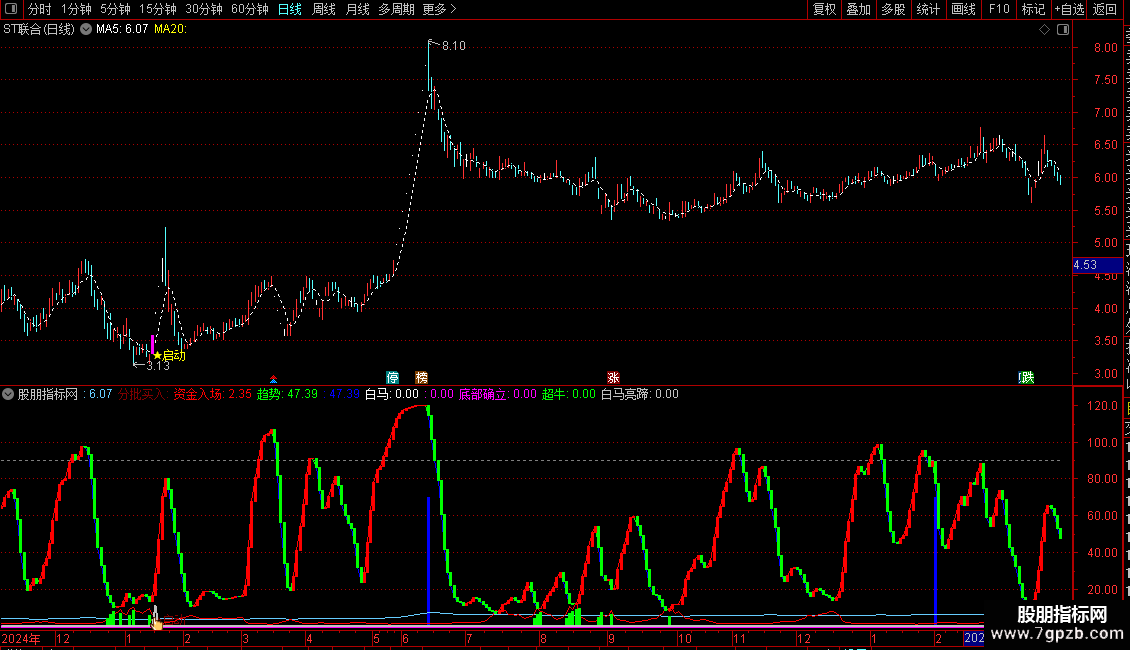This screenshot has width=1130, height=650.
Task: Open the 多周期 multi-period view
Action: pyautogui.click(x=396, y=9)
